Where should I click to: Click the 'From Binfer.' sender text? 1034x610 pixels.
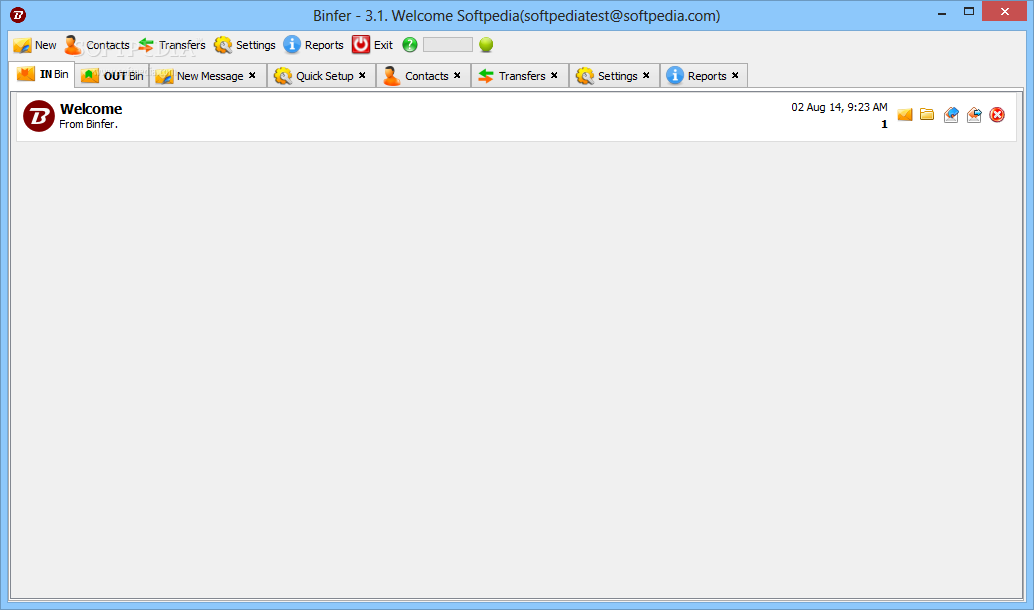coord(88,124)
